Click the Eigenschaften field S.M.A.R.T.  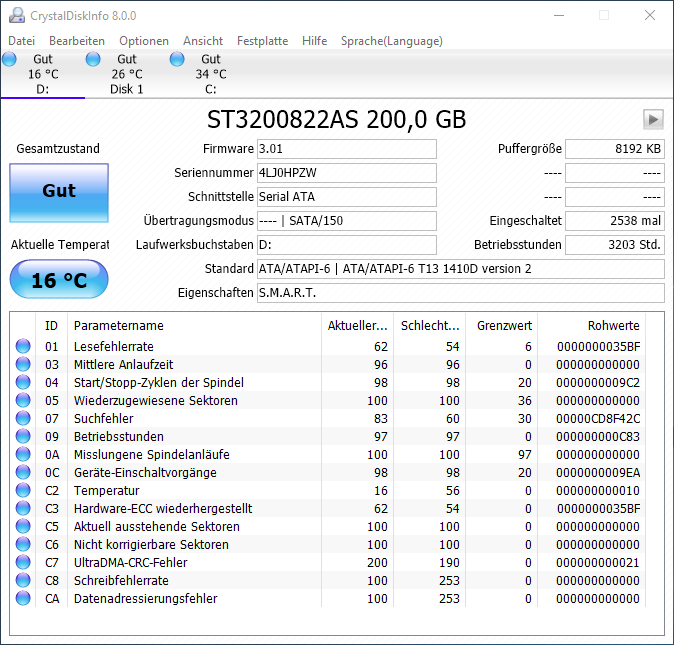pyautogui.click(x=461, y=293)
